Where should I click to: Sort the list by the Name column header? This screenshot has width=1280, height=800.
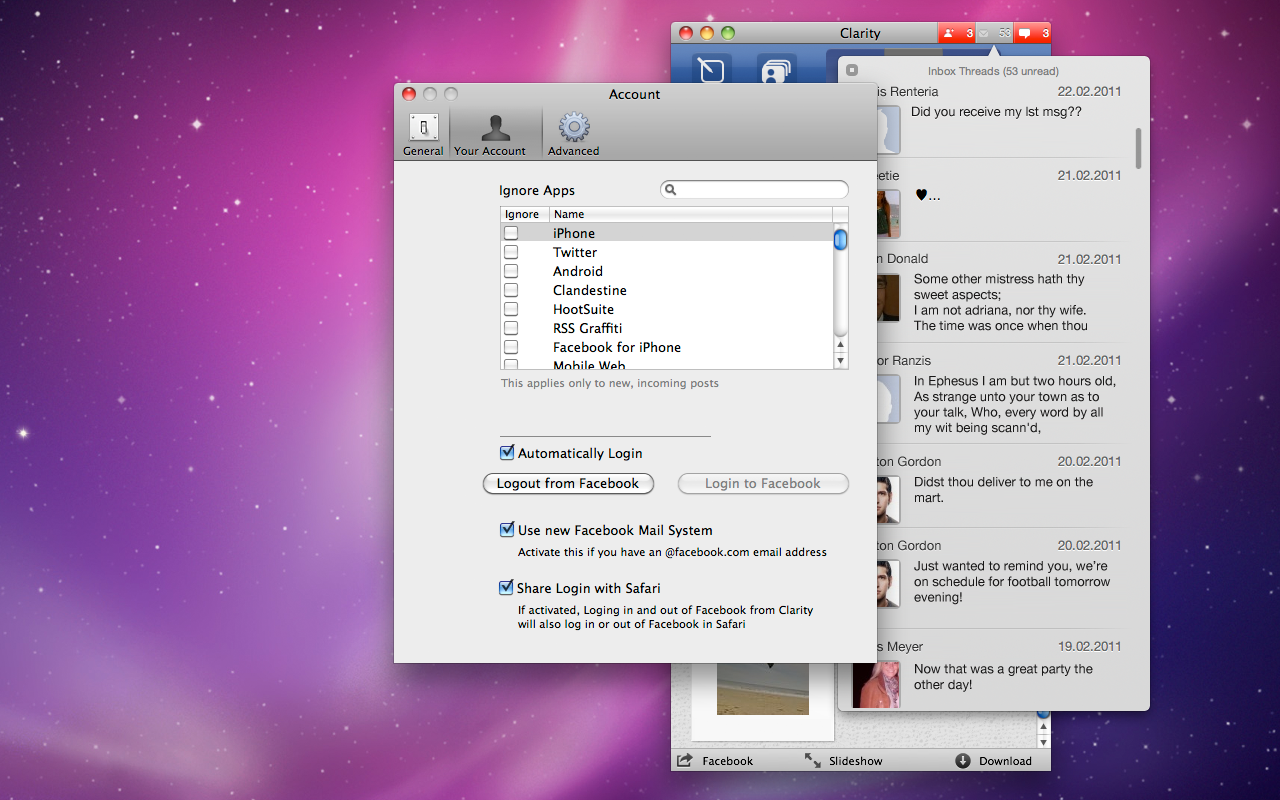point(690,214)
